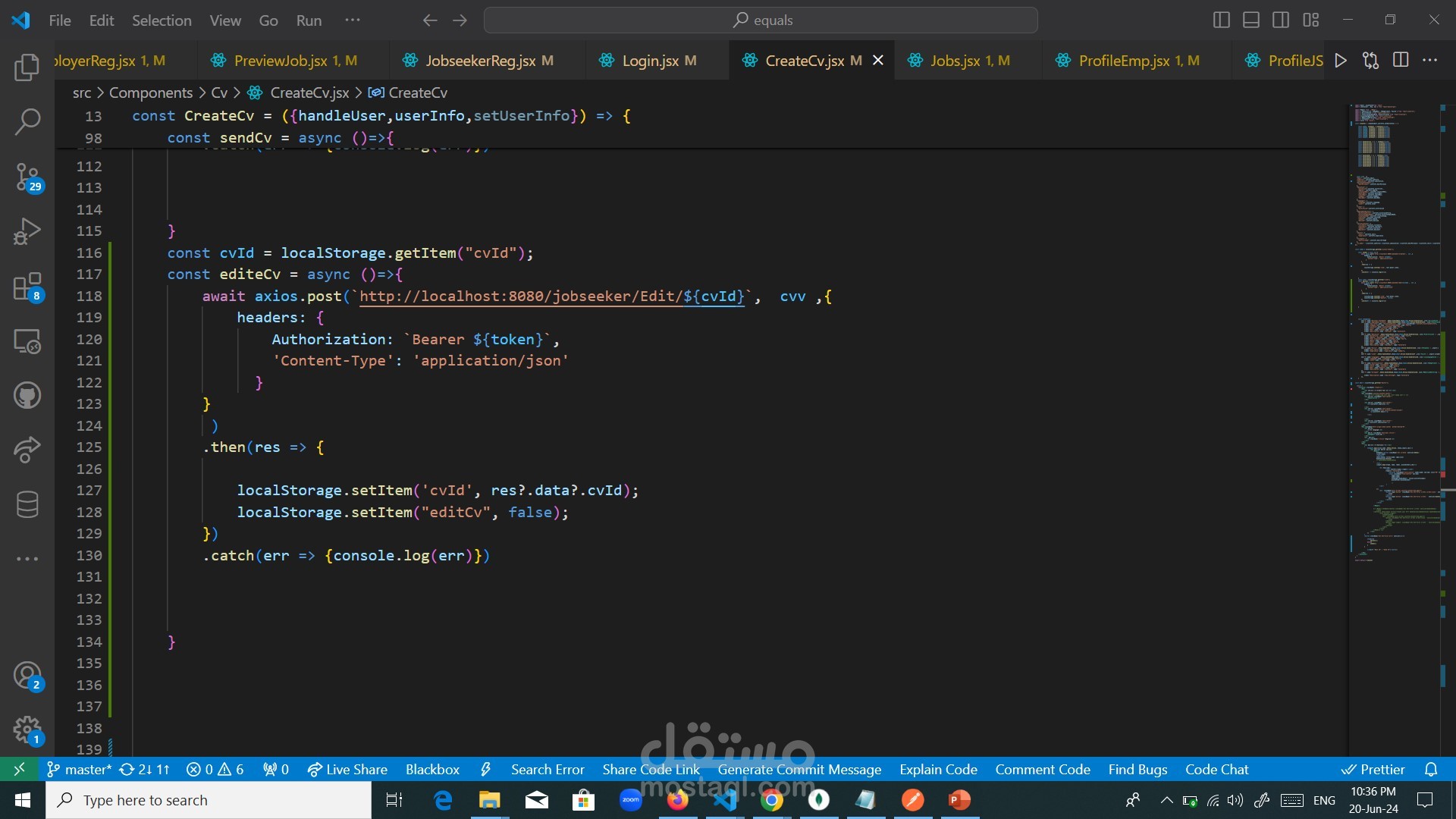Toggle the bottom Panel layout button

click(x=1251, y=20)
